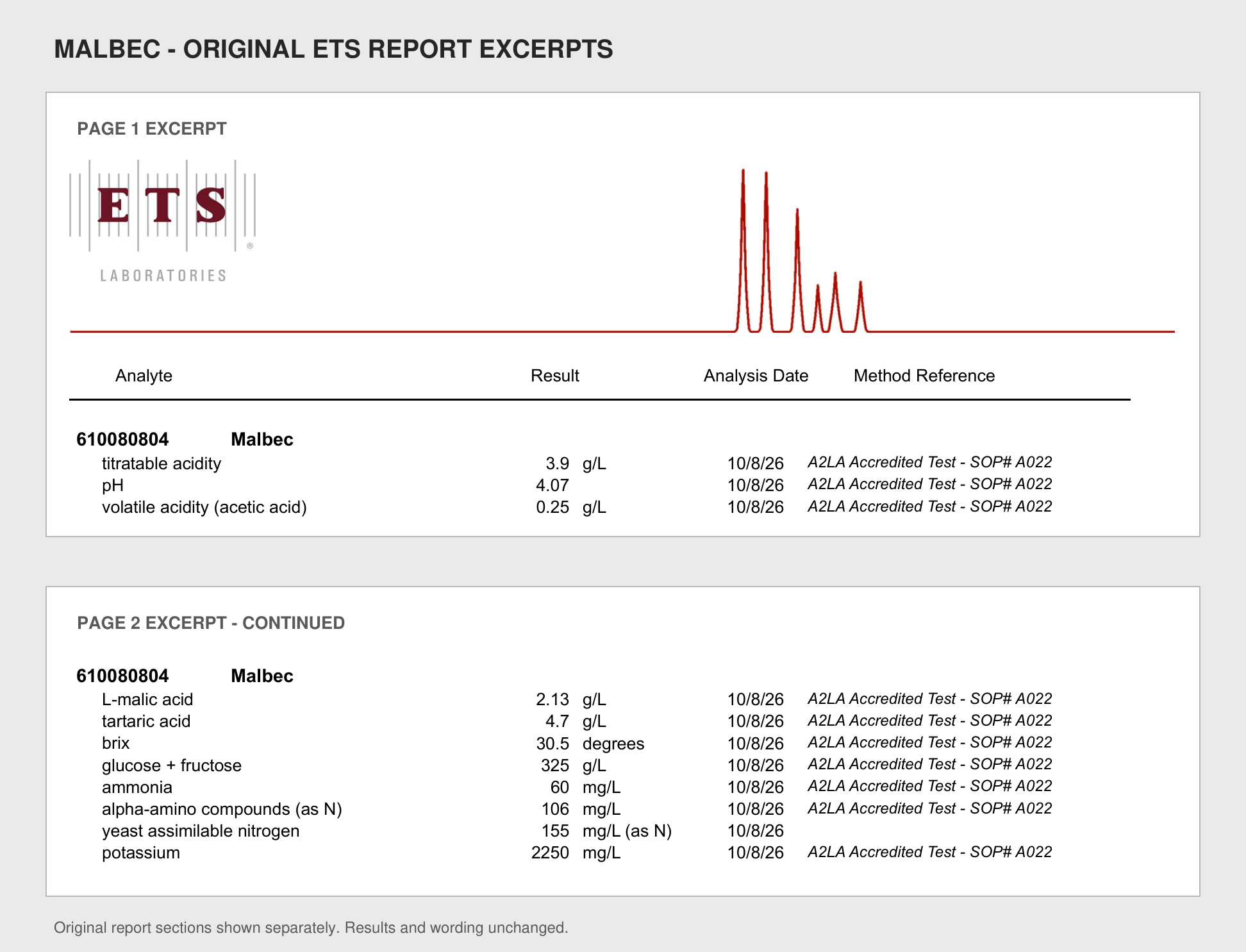Click the 'pH' analyte label
Screen dimensions: 1246x952
tap(113, 485)
